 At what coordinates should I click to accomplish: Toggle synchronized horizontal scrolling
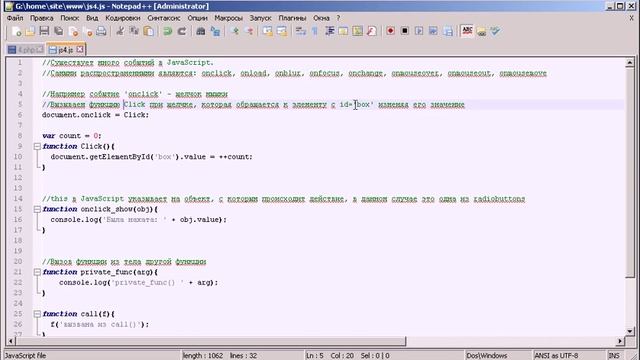tap(282, 31)
